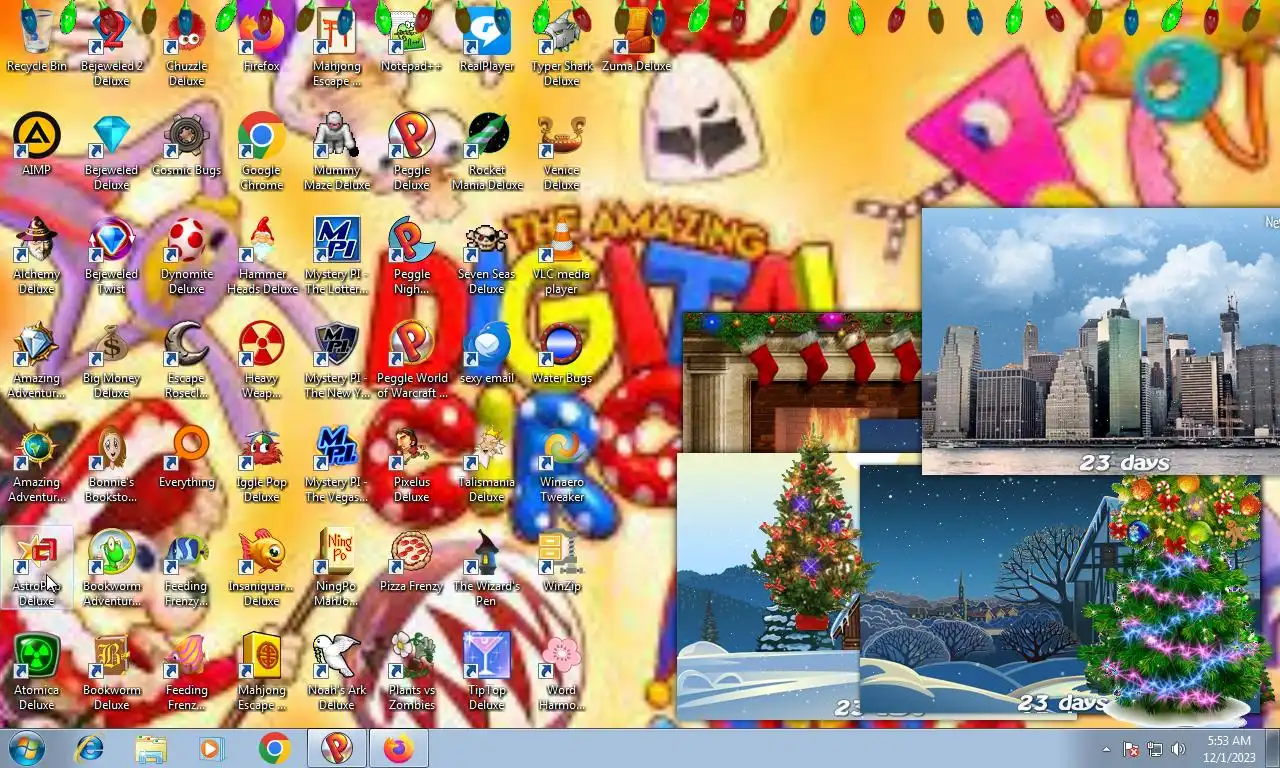
Task: Click the Firefox taskbar button
Action: coord(399,748)
